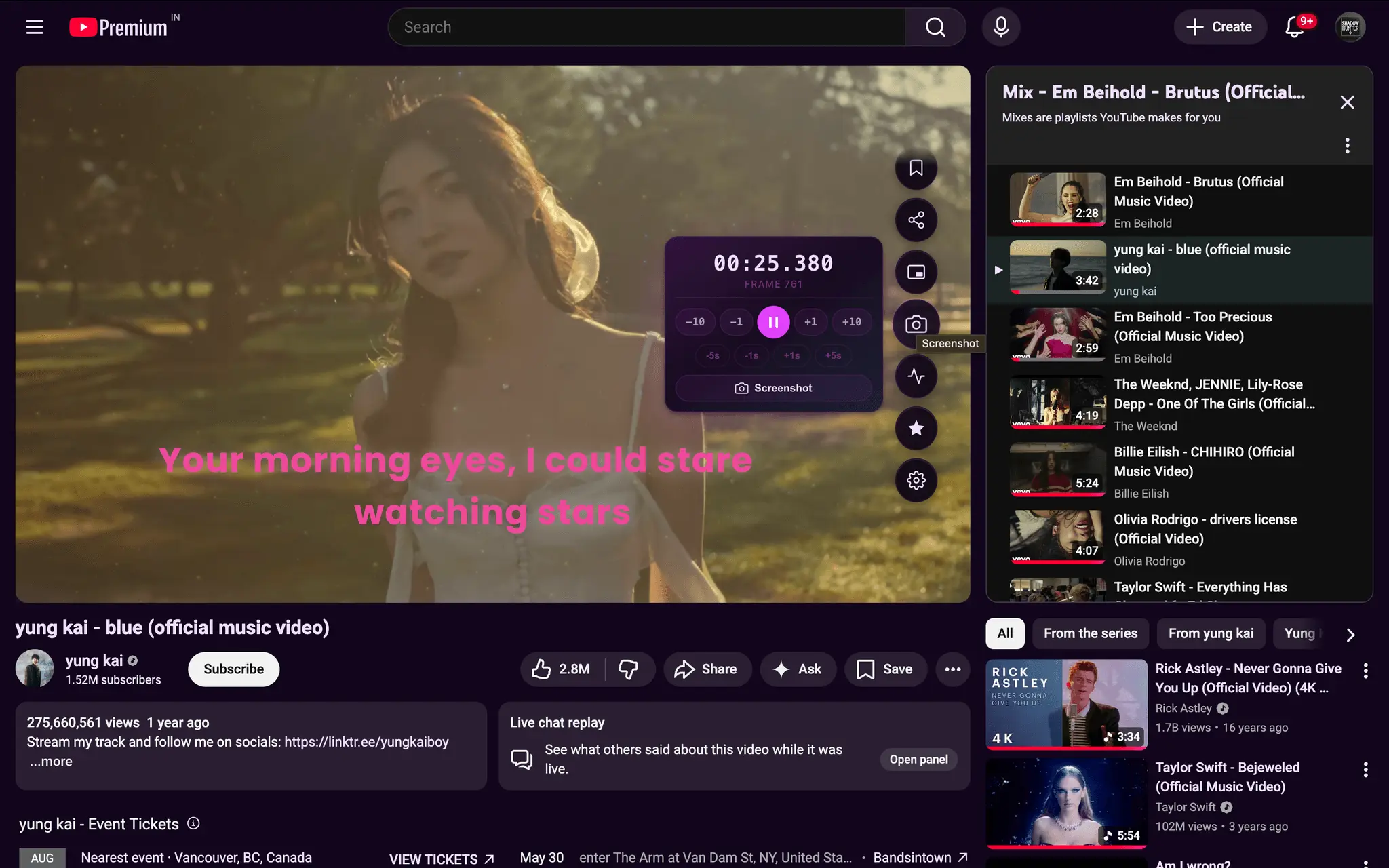The width and height of the screenshot is (1389, 868).
Task: Play Billie Eilish CHIHIRO from Mix
Action: [x=1179, y=472]
